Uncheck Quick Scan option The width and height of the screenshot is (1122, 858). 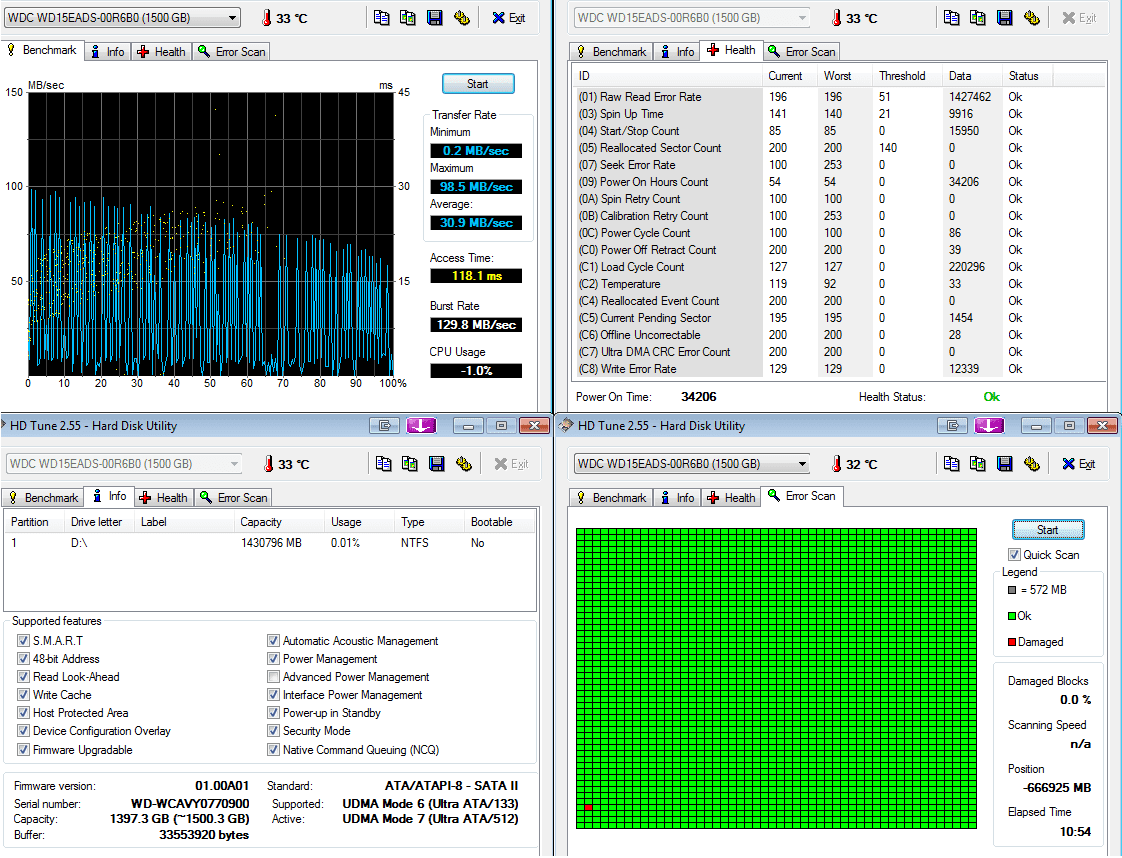coord(1014,555)
